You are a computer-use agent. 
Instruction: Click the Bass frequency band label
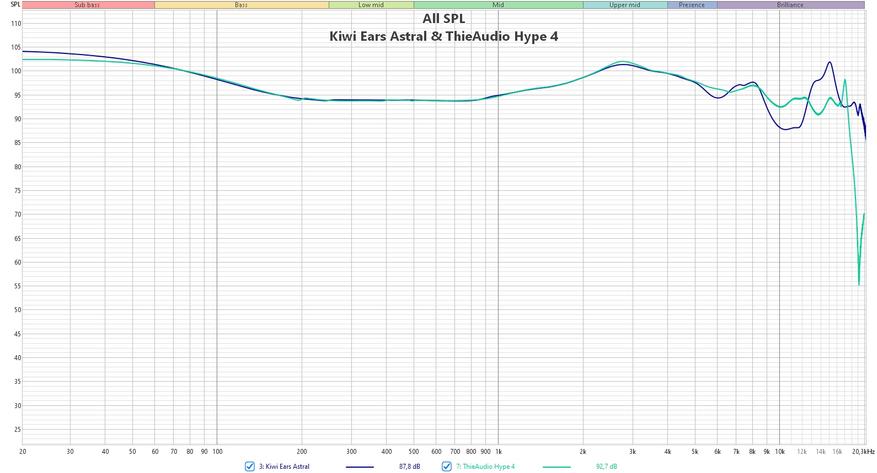coord(241,5)
